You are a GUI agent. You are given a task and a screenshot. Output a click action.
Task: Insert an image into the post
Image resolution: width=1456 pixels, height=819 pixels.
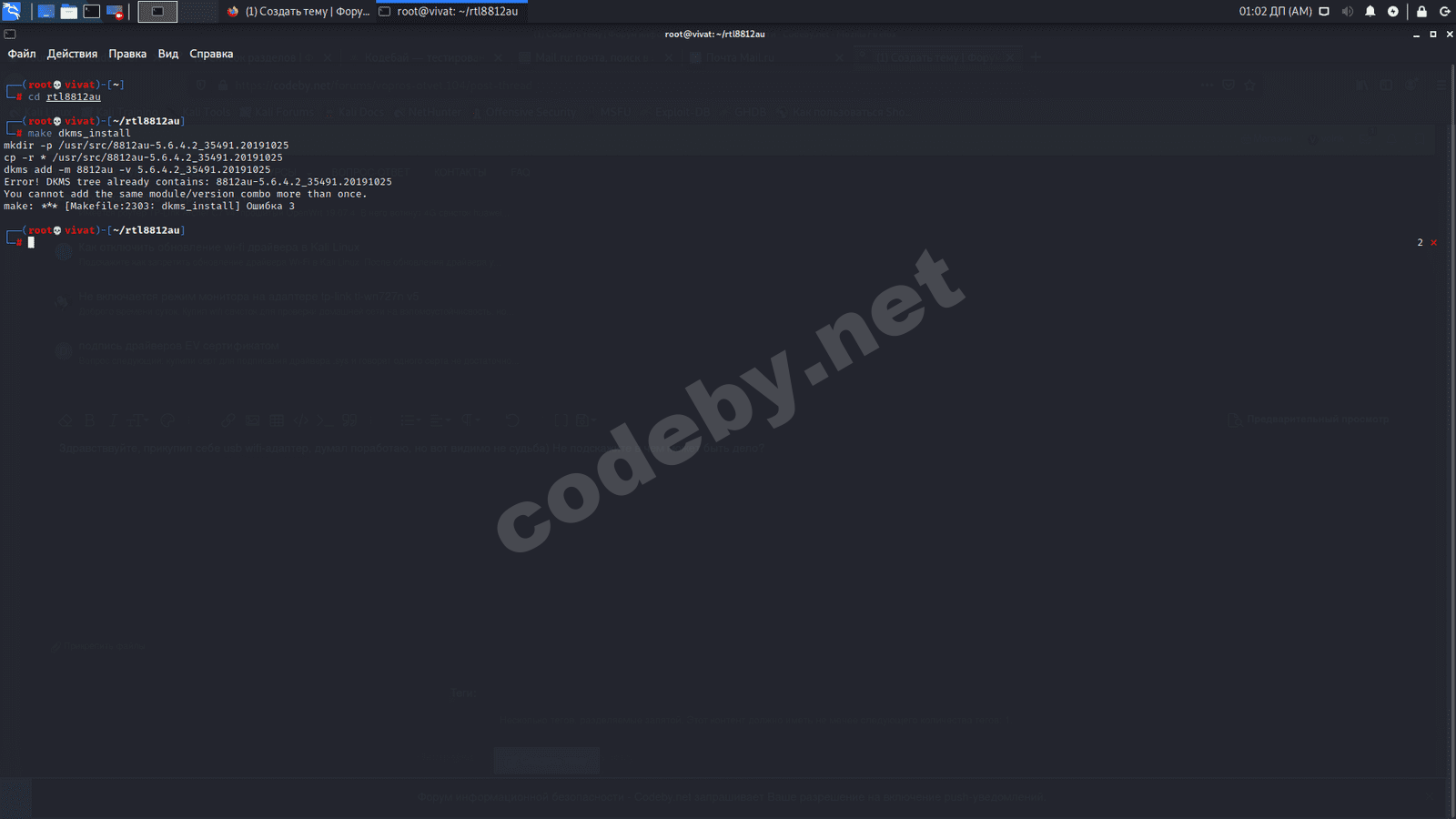(253, 420)
